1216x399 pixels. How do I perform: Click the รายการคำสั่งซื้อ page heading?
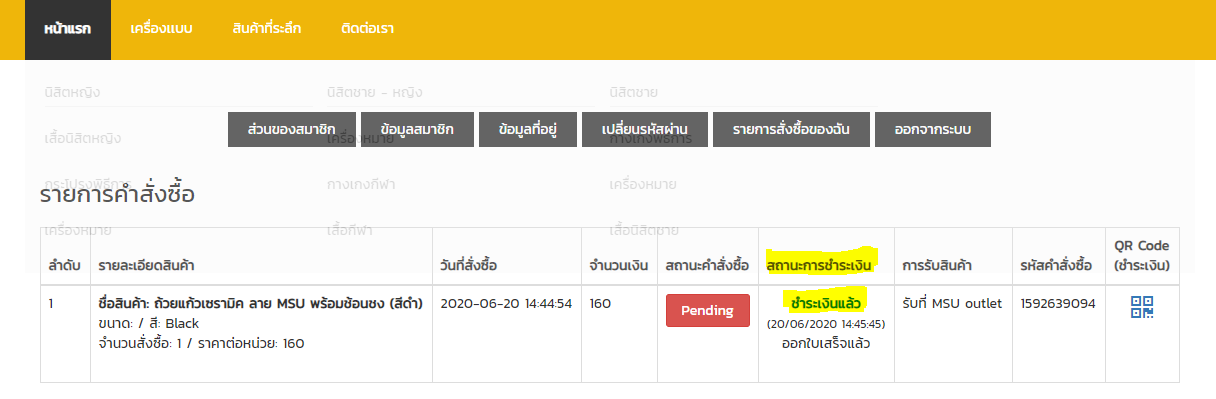[118, 194]
